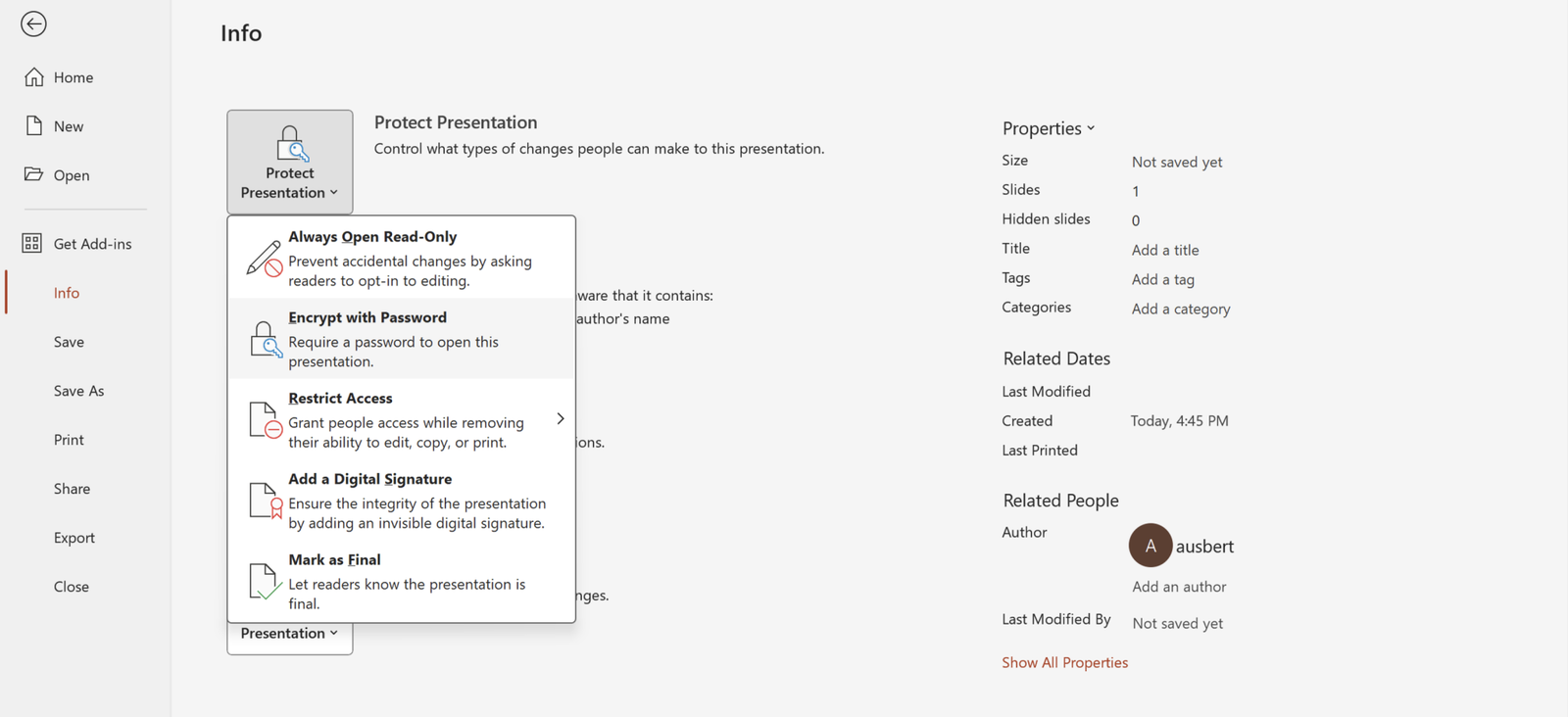Click the ausbert author avatar
This screenshot has width=1568, height=717.
tap(1150, 546)
